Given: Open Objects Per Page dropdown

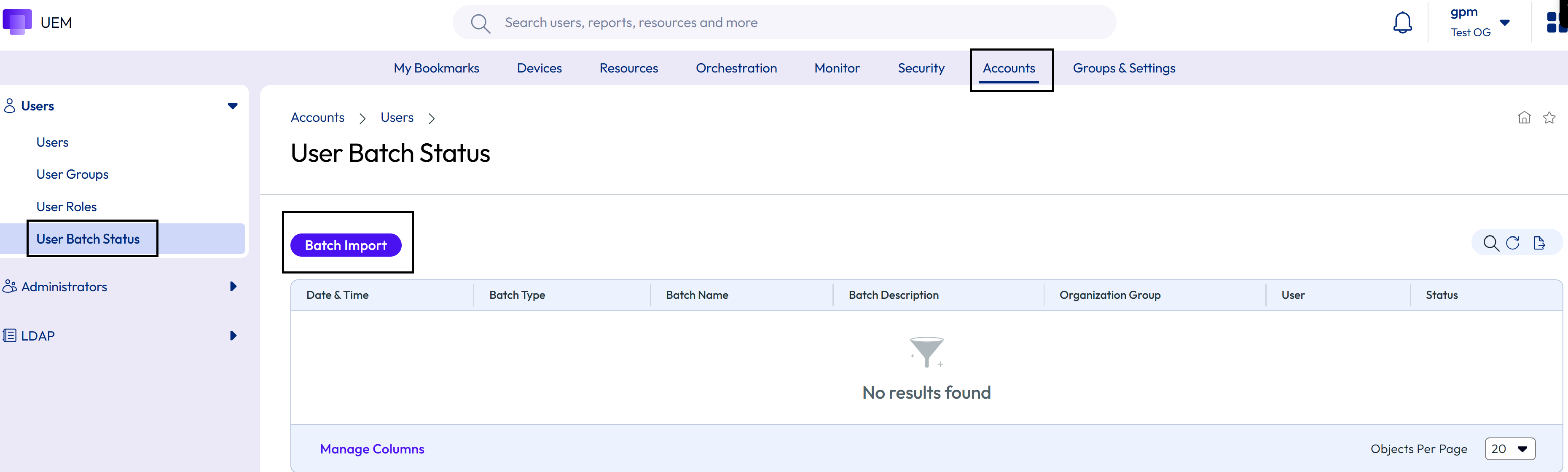Looking at the screenshot, I should point(1509,449).
